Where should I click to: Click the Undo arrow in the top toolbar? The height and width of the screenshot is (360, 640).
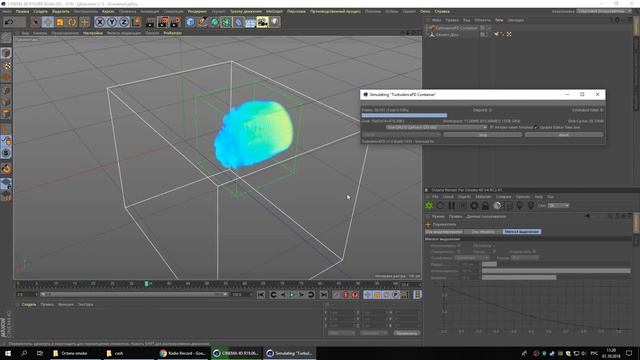9,22
